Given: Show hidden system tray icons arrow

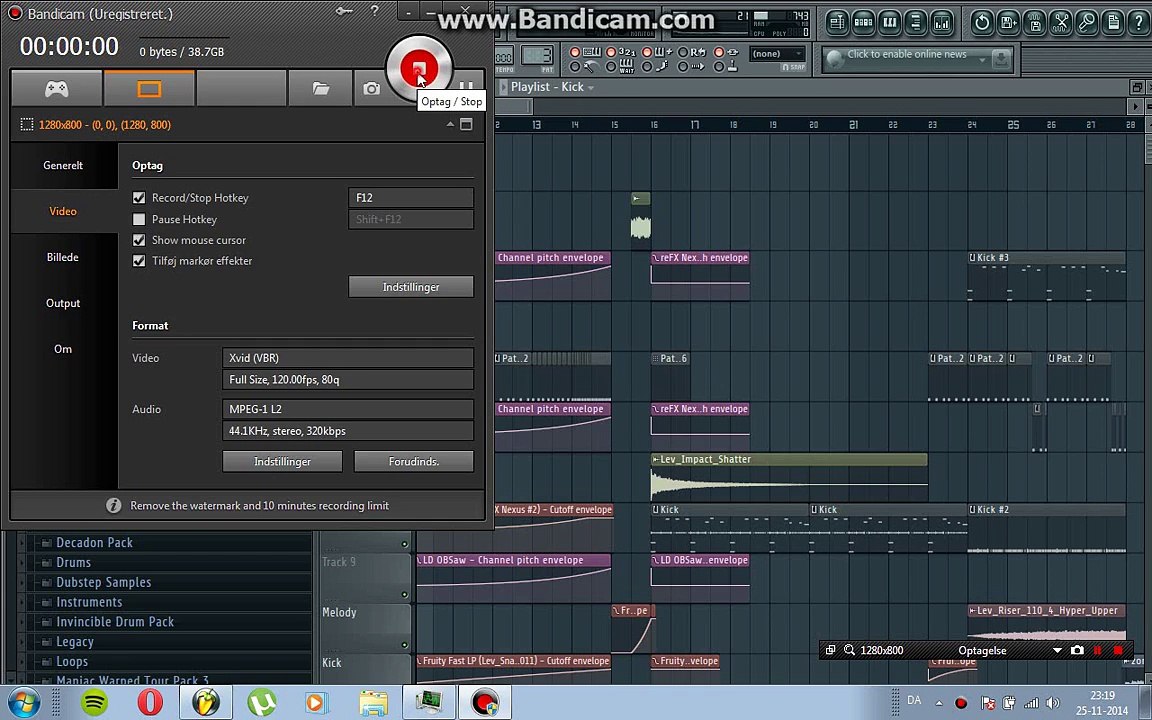Looking at the screenshot, I should click(x=938, y=703).
